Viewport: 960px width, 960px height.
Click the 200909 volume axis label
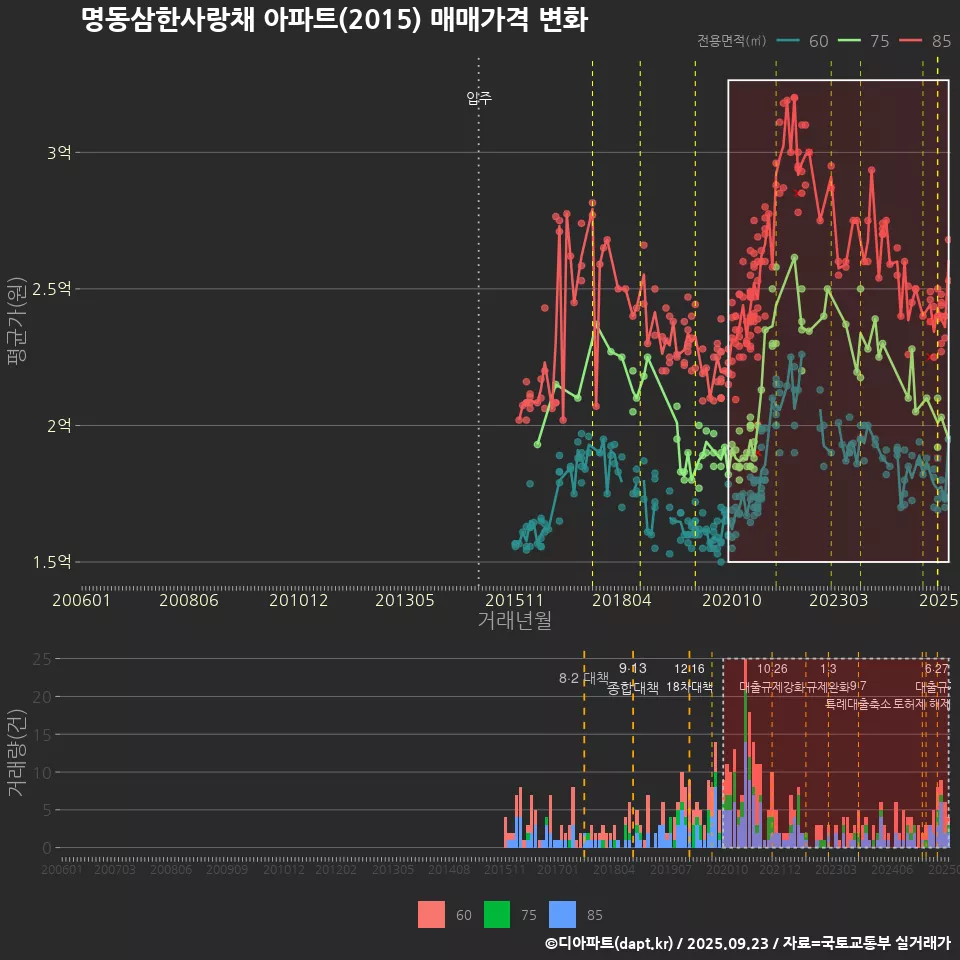(227, 869)
